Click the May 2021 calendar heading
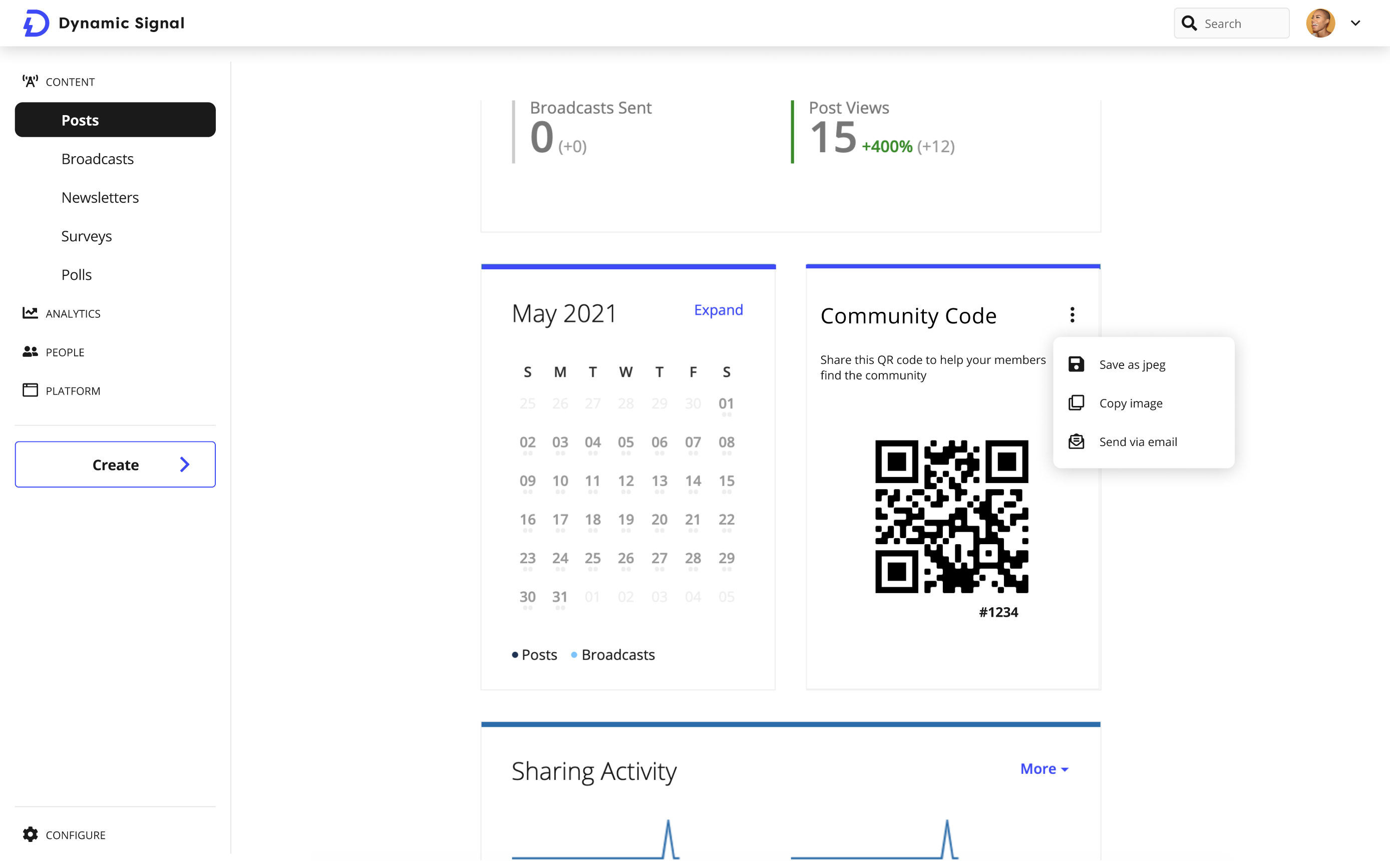 (564, 313)
